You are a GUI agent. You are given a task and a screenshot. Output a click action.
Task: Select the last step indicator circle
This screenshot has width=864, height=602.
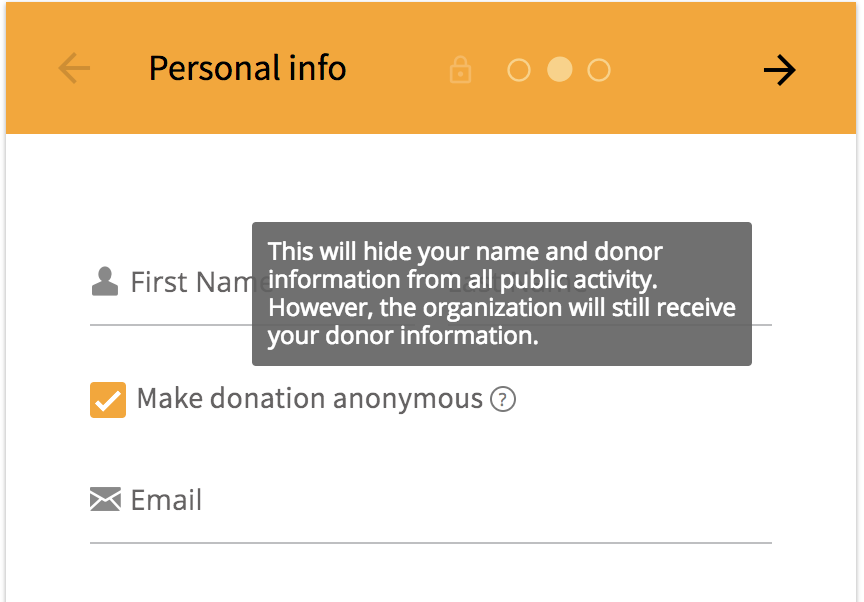[599, 70]
